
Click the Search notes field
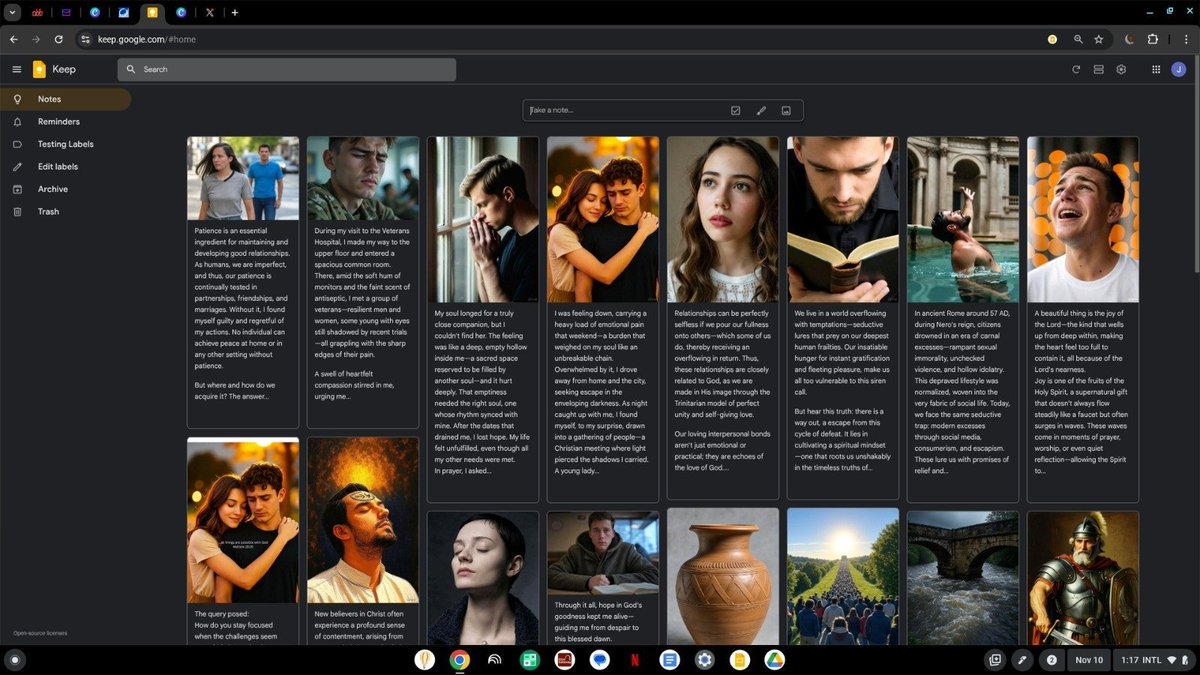click(287, 69)
